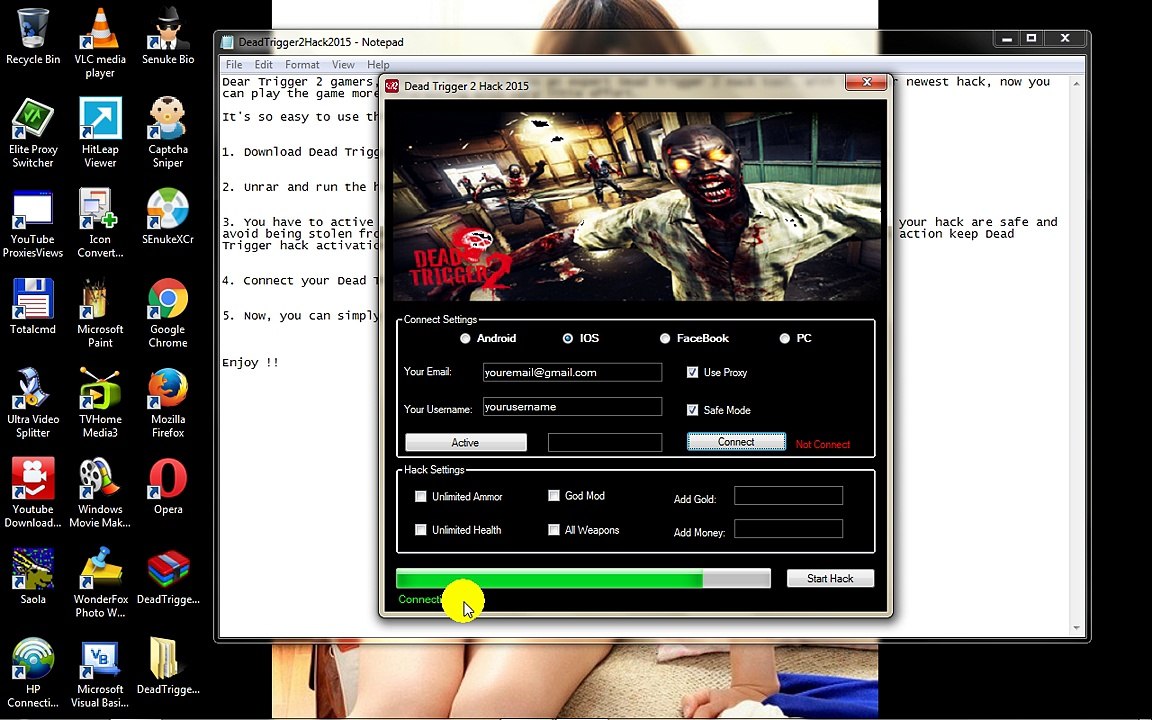Launch Google Chrome from desktop
1152x720 pixels.
168,314
